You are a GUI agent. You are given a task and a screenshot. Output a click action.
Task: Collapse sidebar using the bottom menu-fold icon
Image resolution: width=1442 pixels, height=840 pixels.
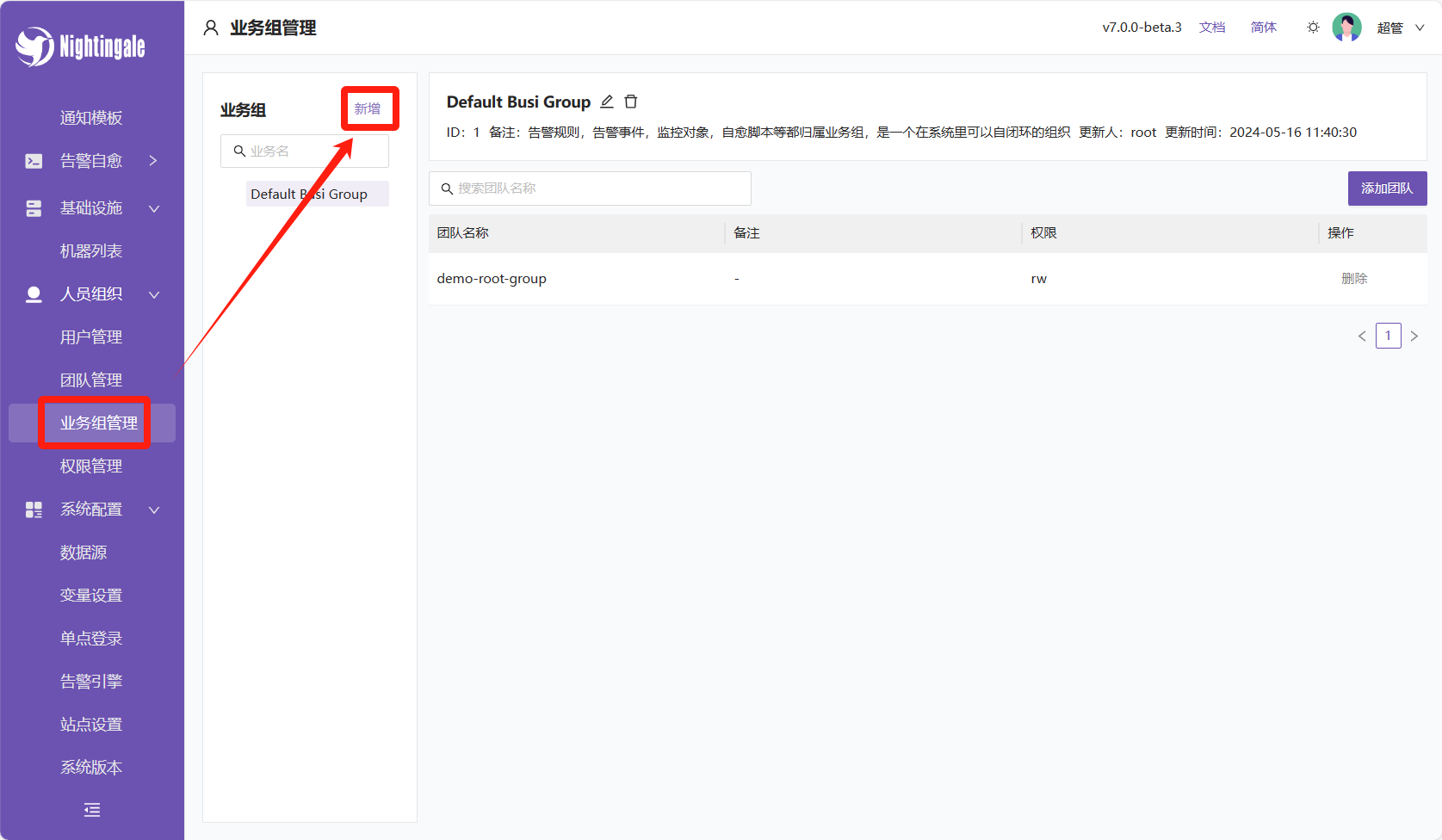92,810
